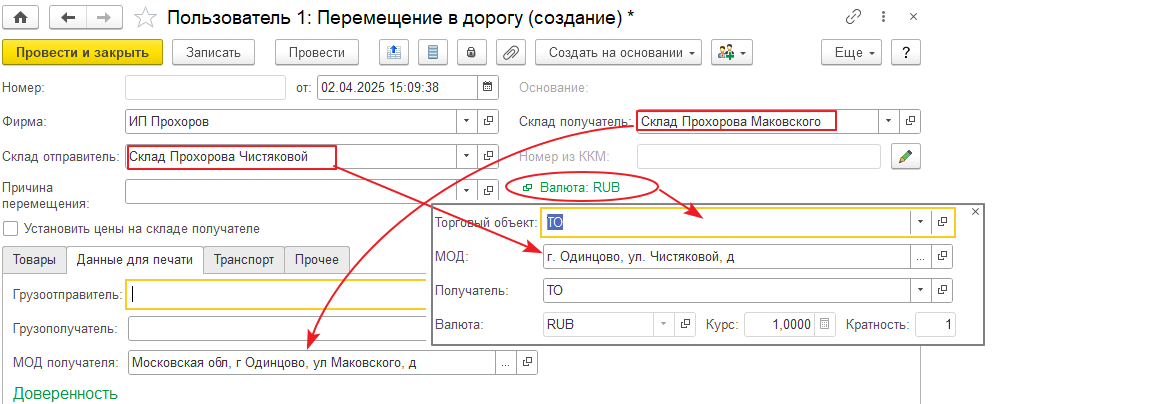1161x404 pixels.
Task: Open the Транспорт tab
Action: (x=244, y=259)
